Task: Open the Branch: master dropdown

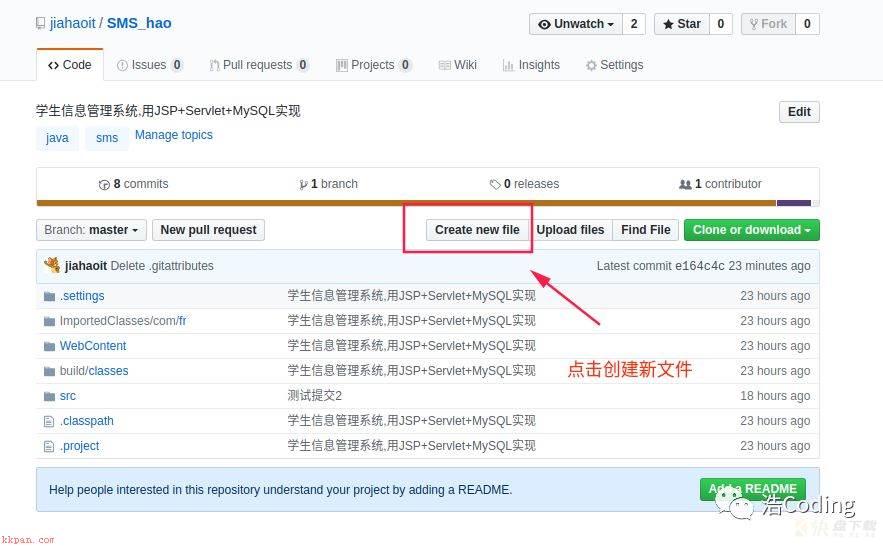Action: click(91, 230)
